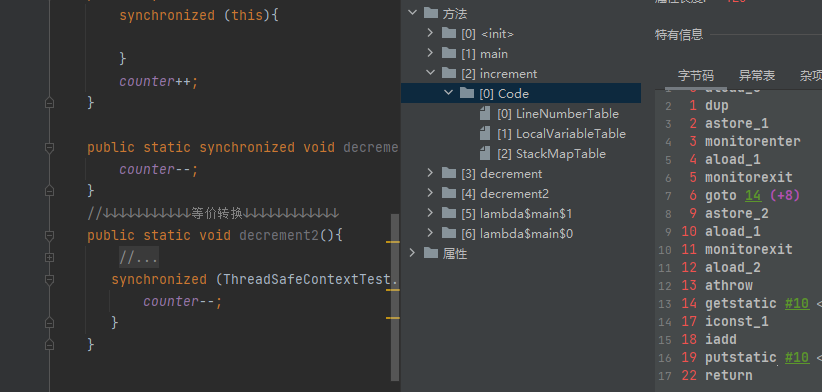Open the 杂项 misc tab
The height and width of the screenshot is (392, 822).
[810, 75]
